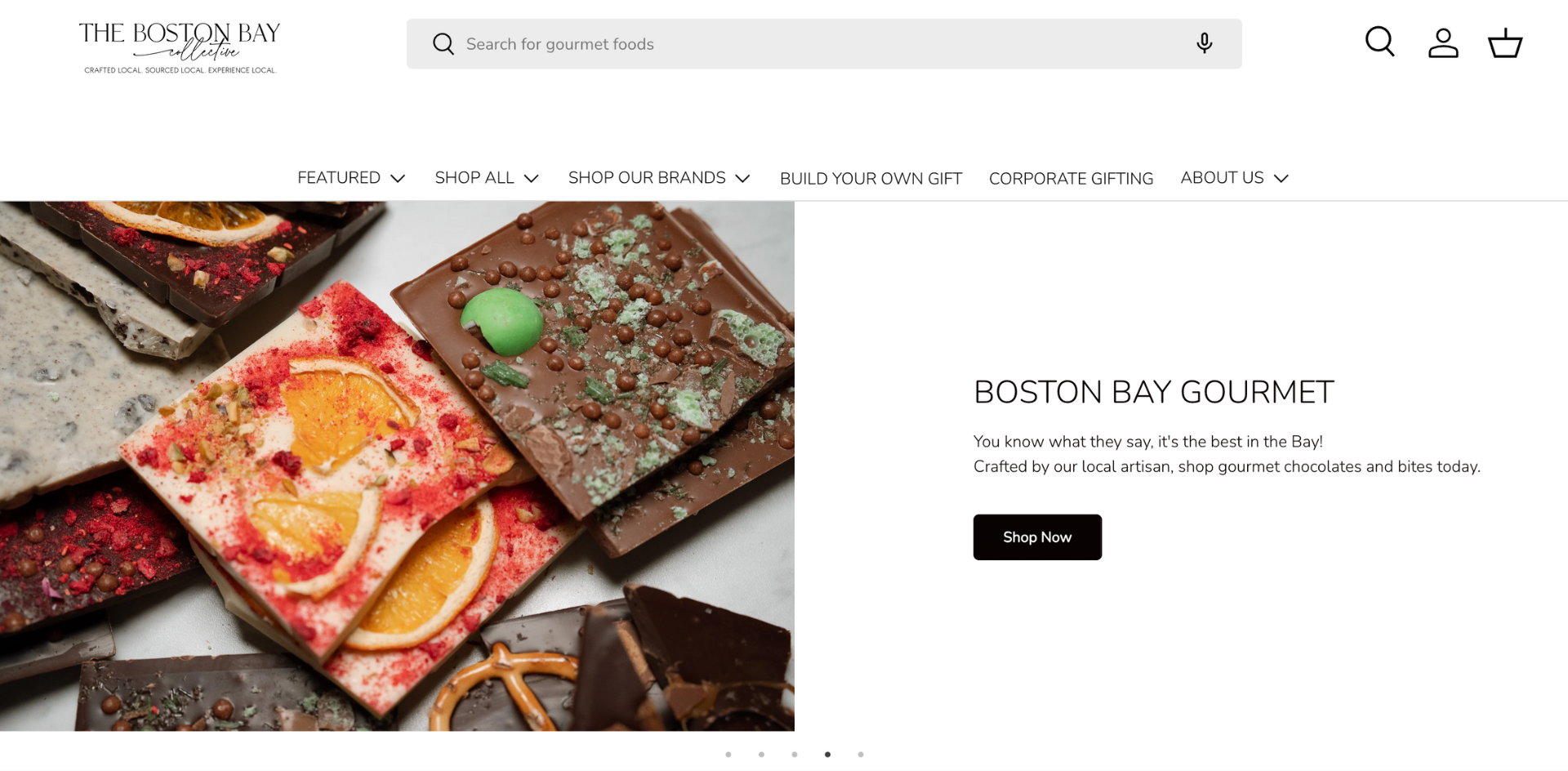The width and height of the screenshot is (1568, 771).
Task: Open Build Your Own Gift page
Action: [x=871, y=179]
